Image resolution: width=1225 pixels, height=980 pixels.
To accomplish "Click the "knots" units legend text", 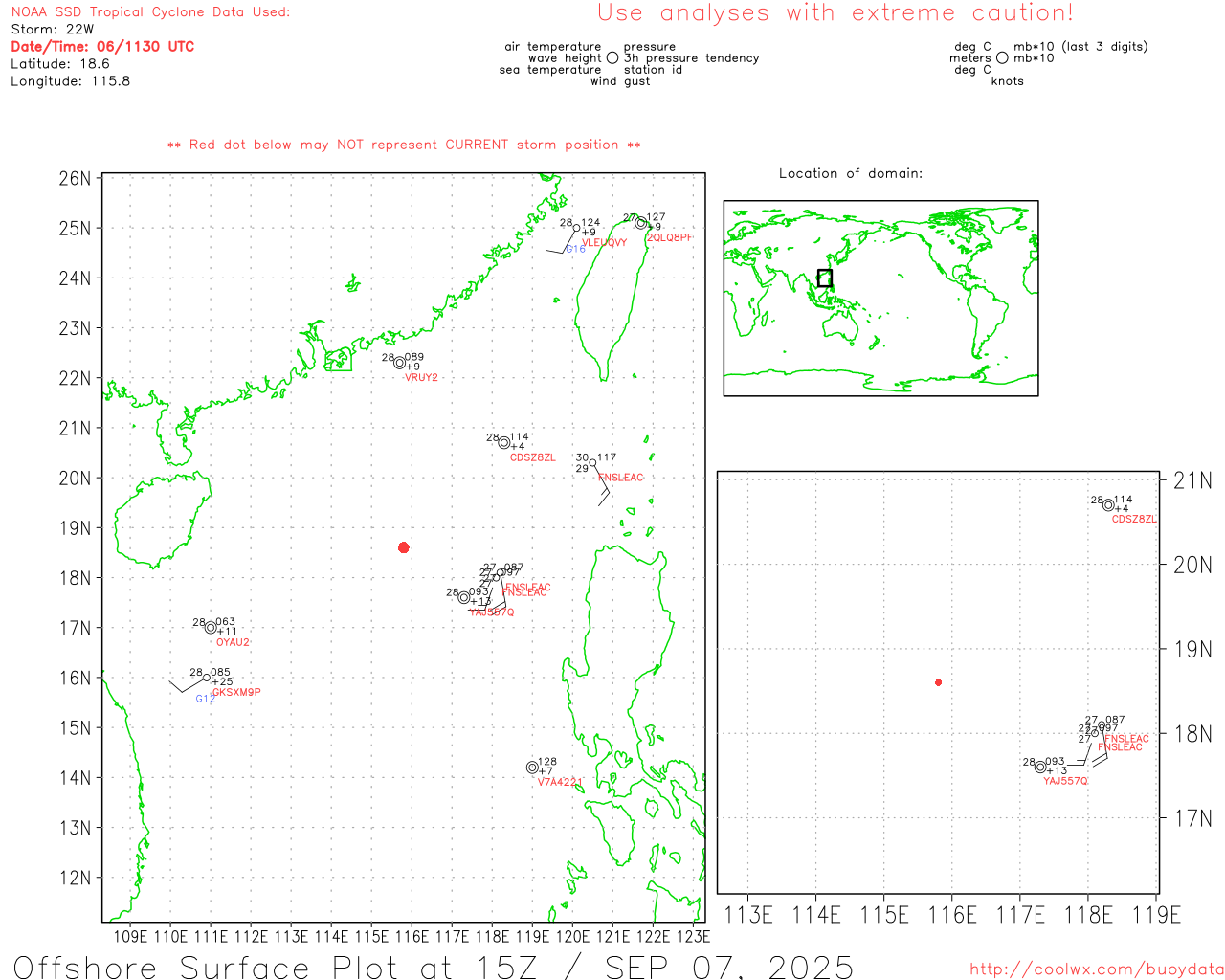I will tap(1008, 81).
